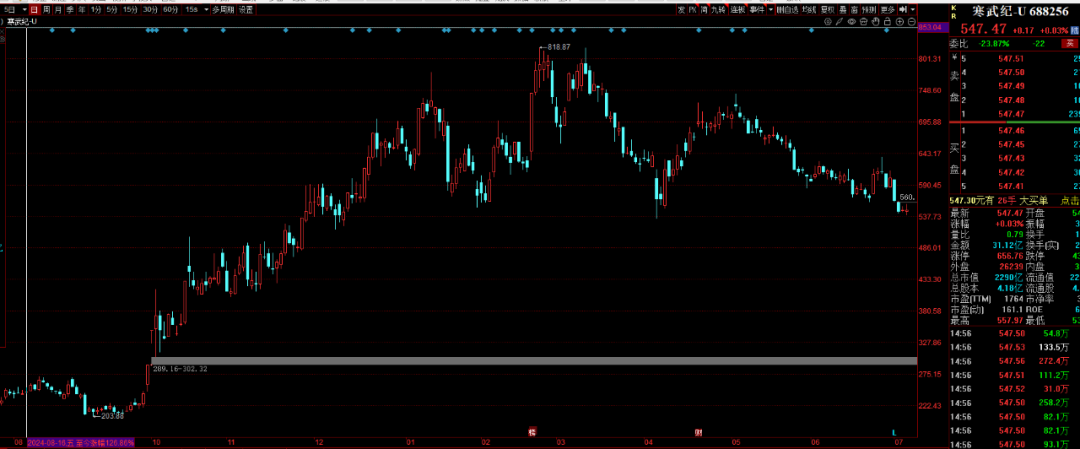Click the 预测 forecast button

click(869, 10)
